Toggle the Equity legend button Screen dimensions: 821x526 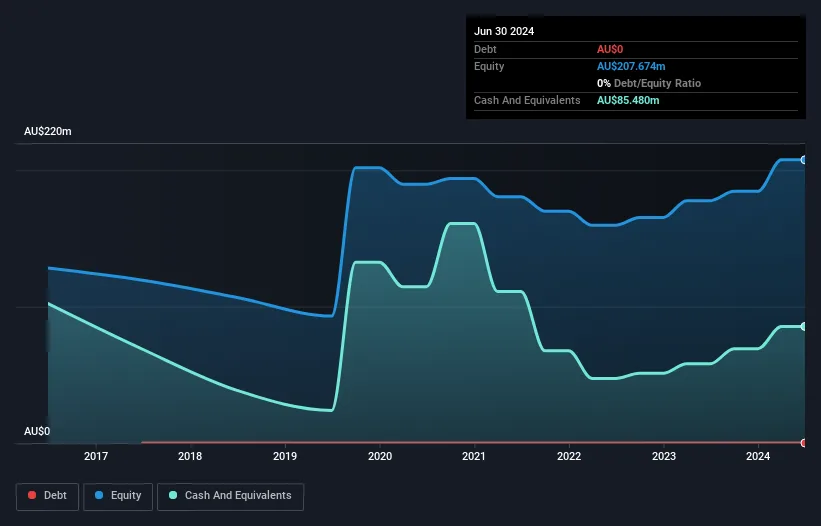[118, 495]
